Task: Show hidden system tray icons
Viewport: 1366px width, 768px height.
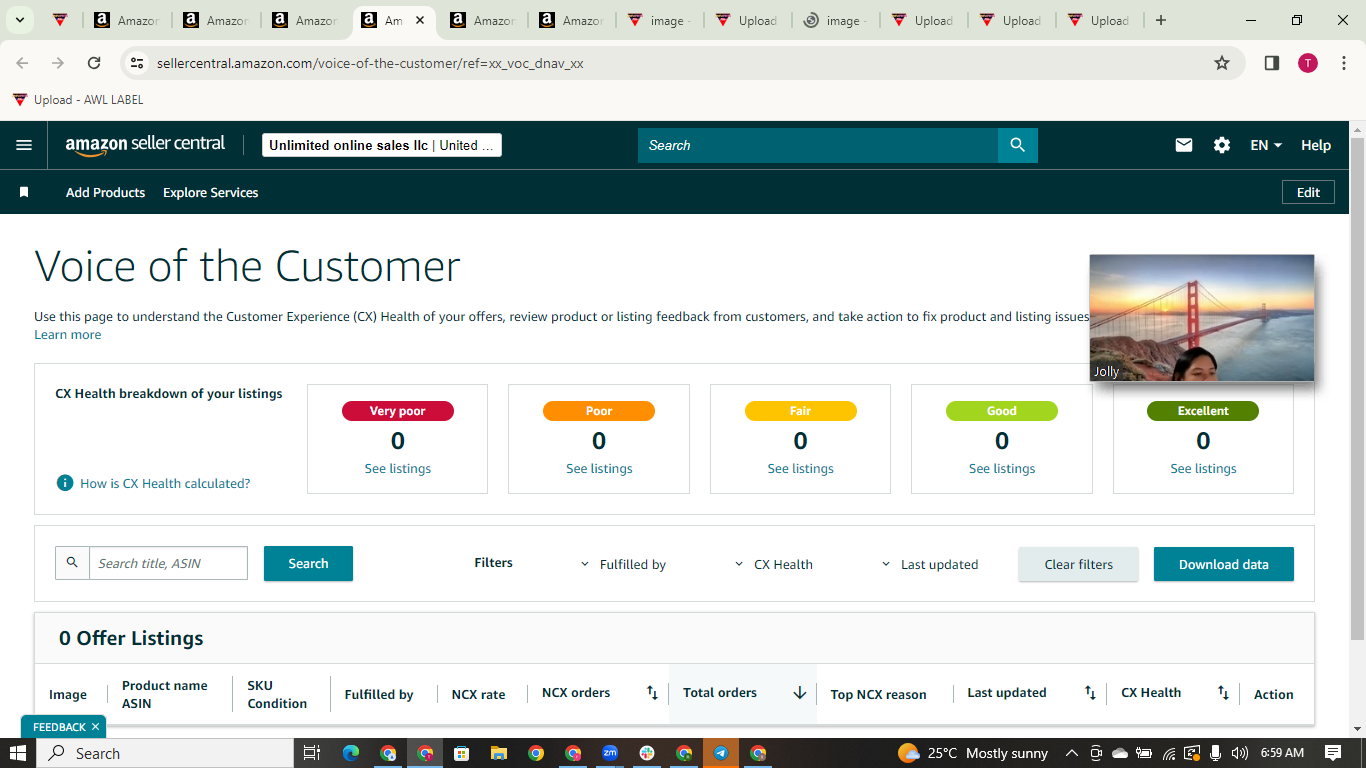Action: tap(1071, 753)
